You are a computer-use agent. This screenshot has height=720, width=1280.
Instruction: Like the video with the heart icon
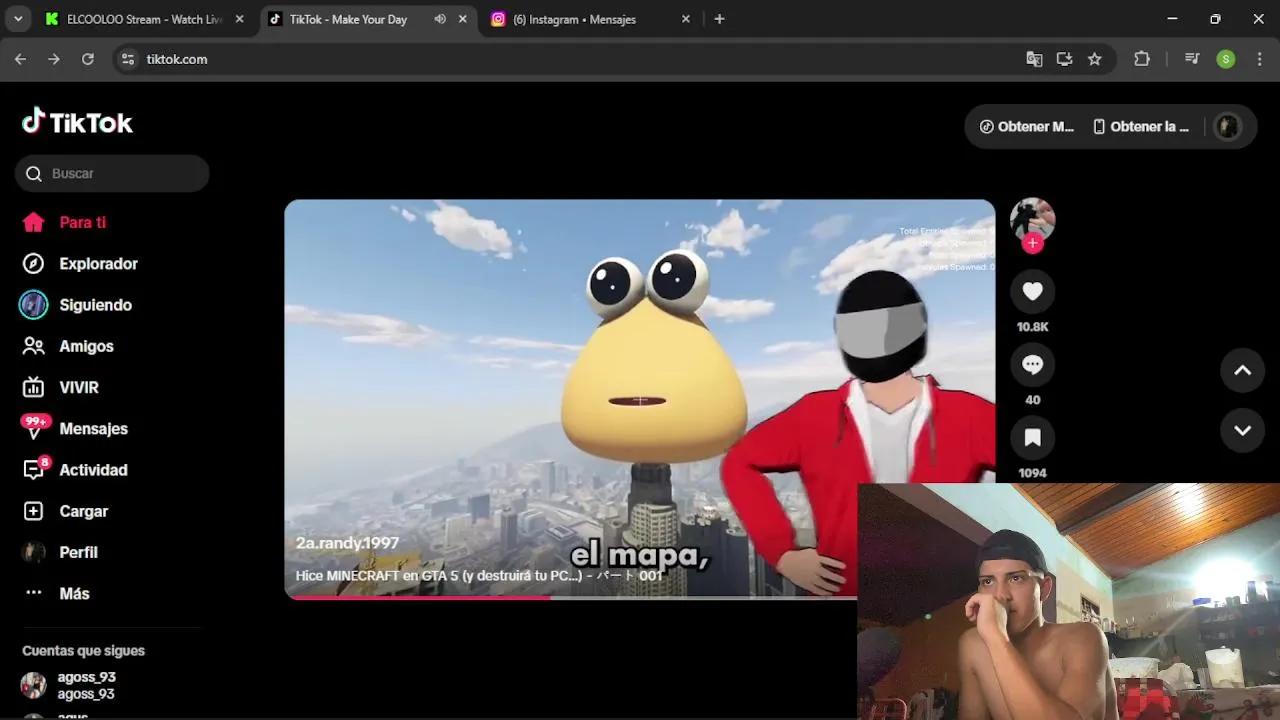pyautogui.click(x=1033, y=291)
